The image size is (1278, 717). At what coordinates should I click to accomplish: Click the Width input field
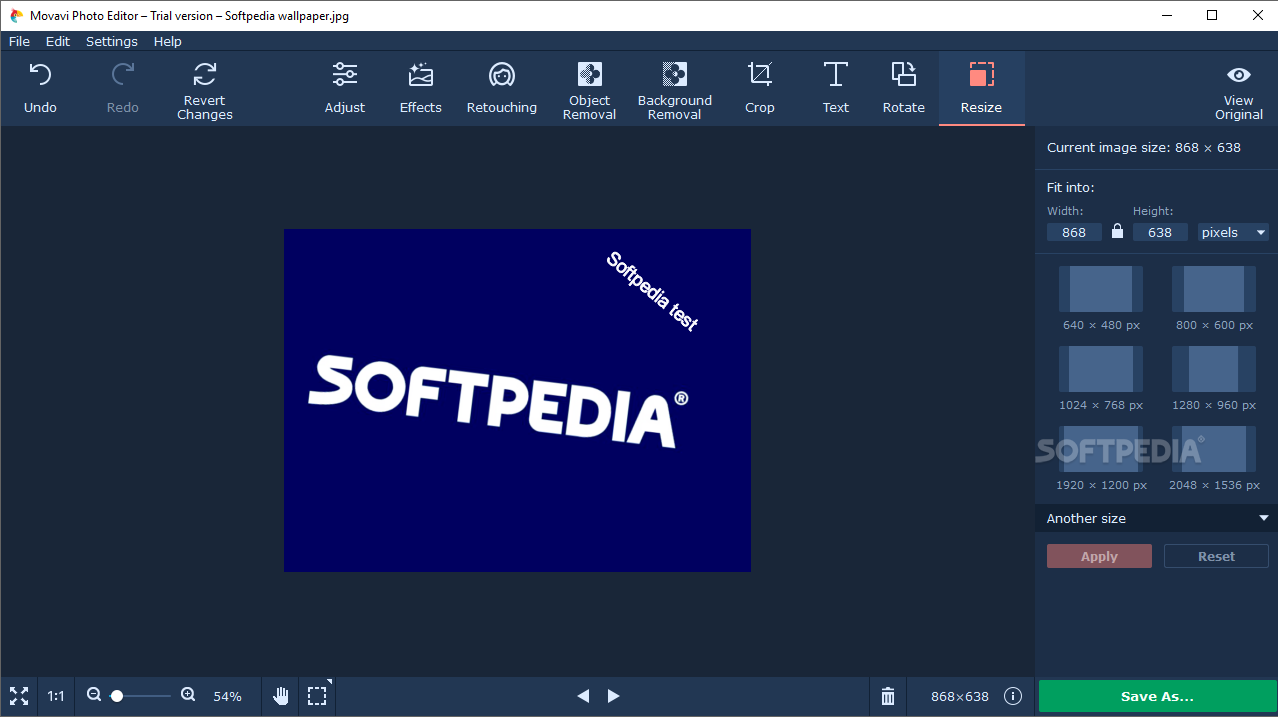point(1074,232)
